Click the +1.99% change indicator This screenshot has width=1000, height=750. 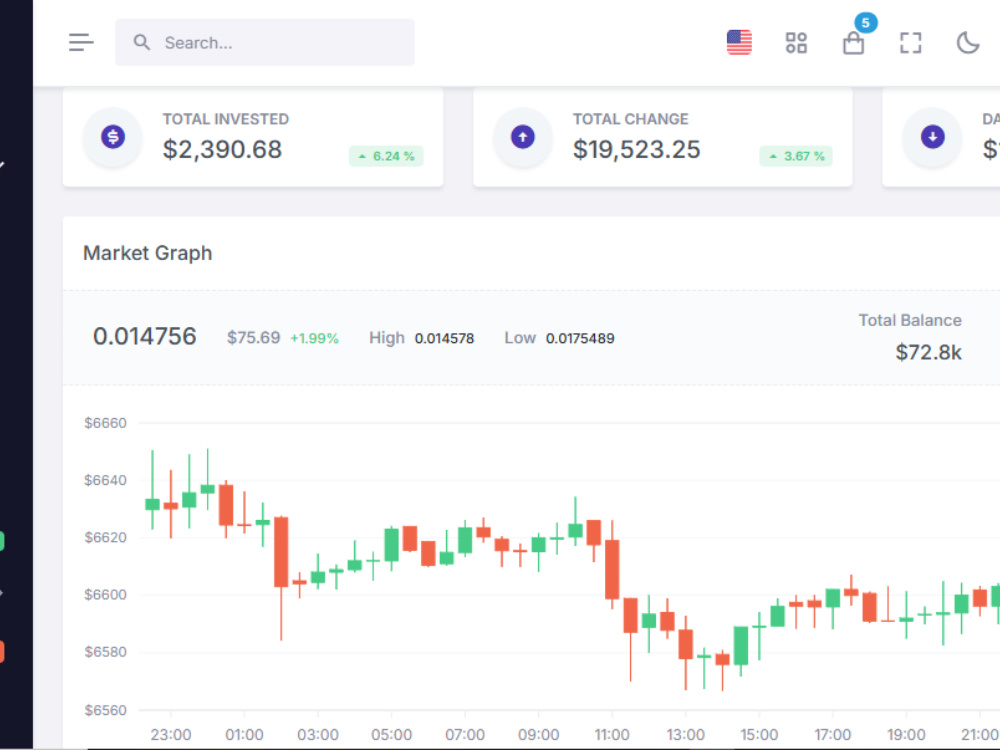tap(314, 338)
